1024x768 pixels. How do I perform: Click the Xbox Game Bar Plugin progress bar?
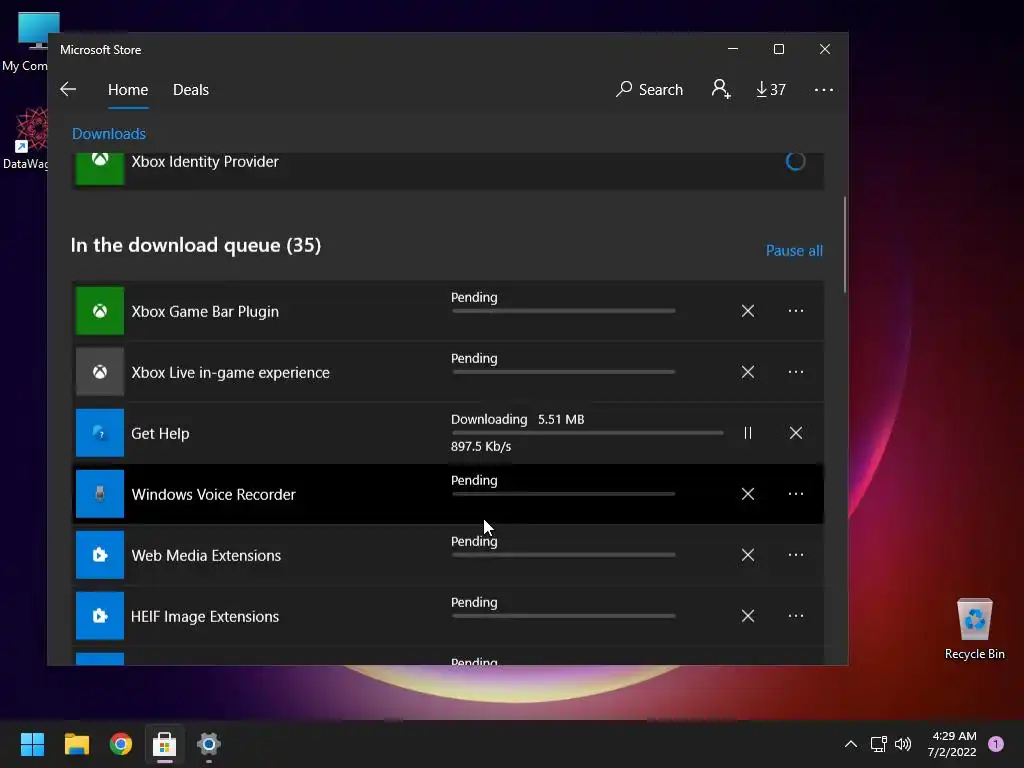(x=564, y=311)
